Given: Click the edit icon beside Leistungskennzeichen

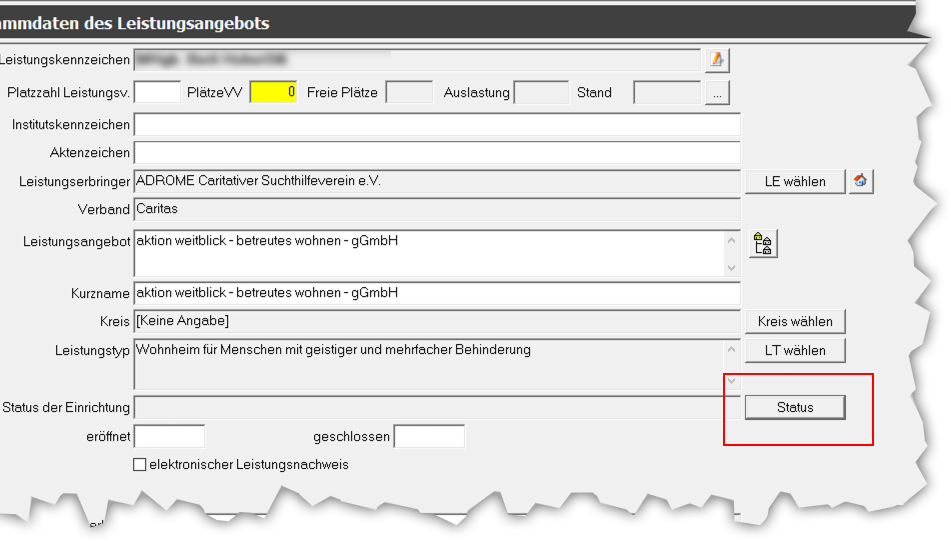Looking at the screenshot, I should (716, 60).
